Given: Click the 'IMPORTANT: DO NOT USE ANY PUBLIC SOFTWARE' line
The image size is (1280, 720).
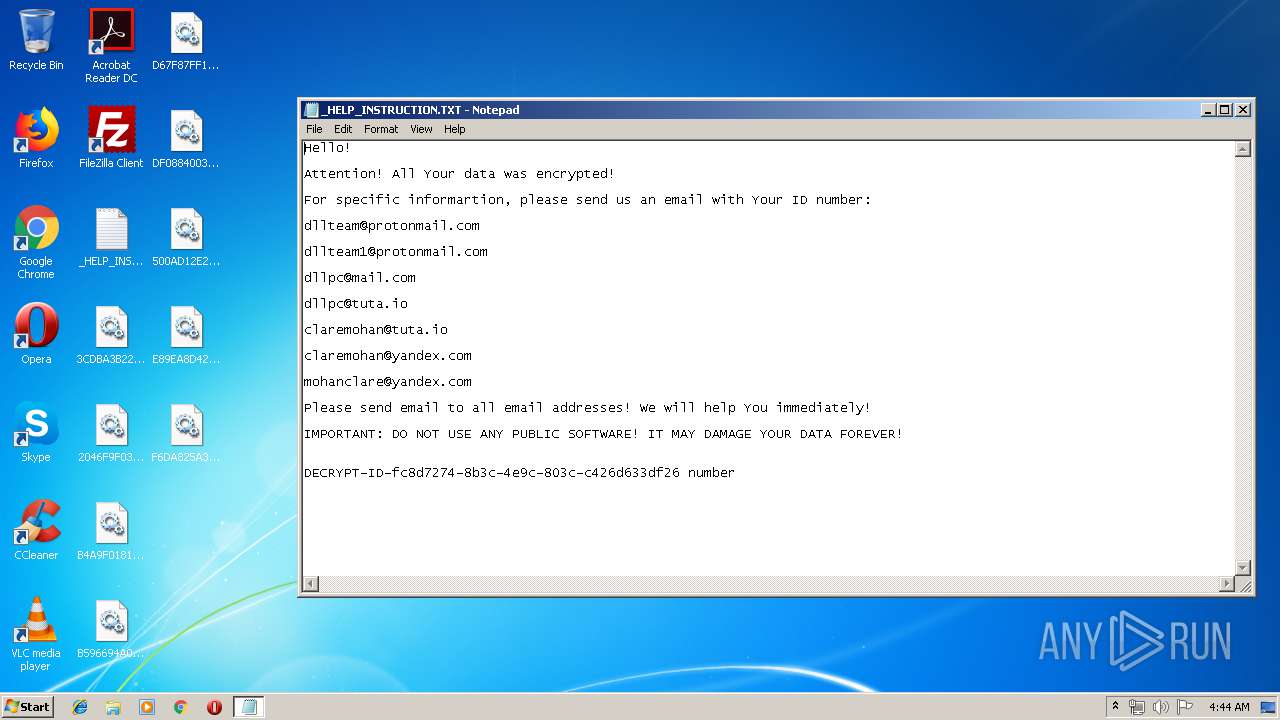Looking at the screenshot, I should (603, 434).
